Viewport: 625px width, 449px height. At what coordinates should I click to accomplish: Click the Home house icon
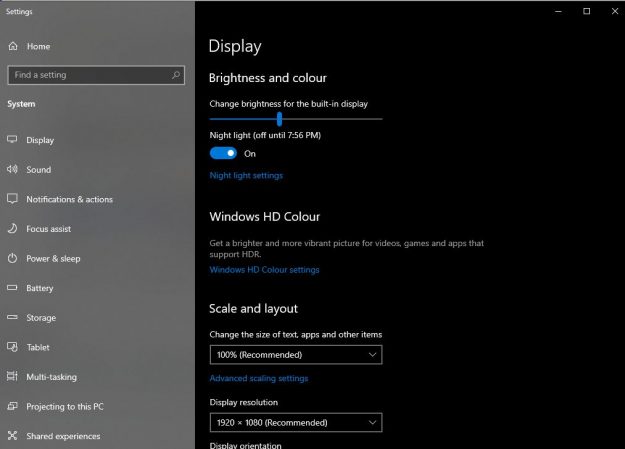click(x=13, y=46)
